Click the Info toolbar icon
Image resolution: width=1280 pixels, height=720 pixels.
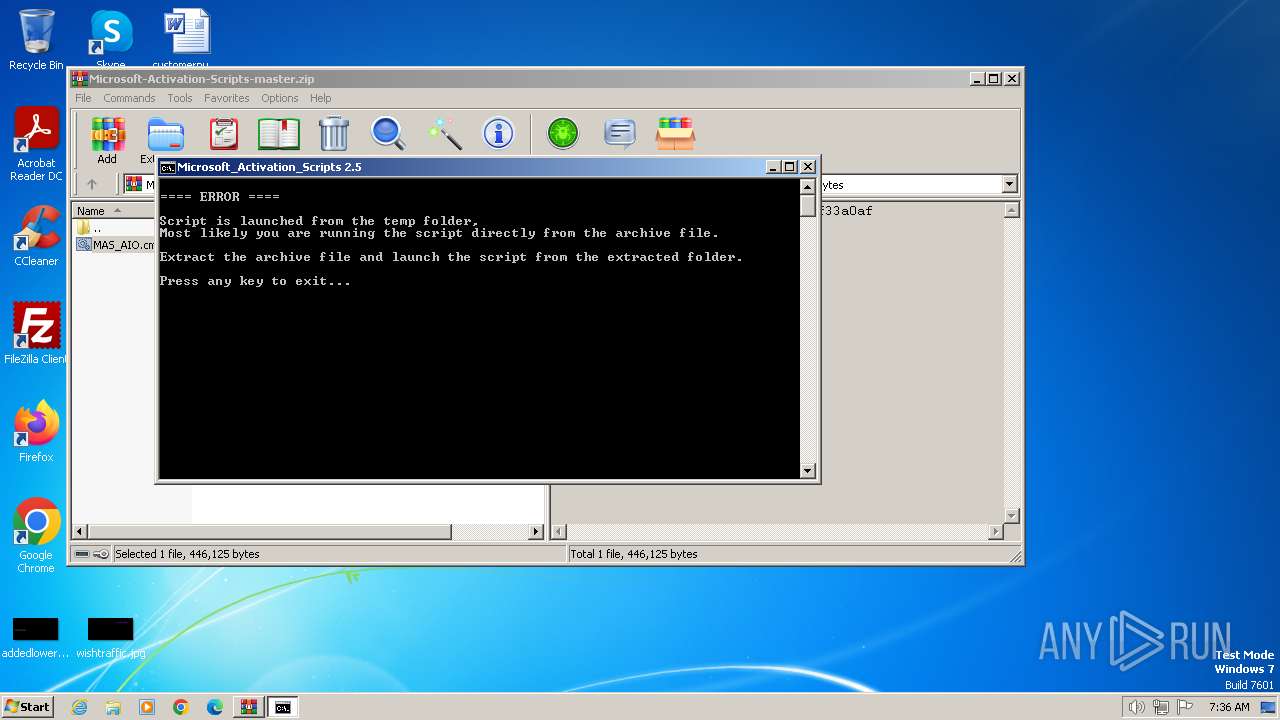click(x=498, y=134)
